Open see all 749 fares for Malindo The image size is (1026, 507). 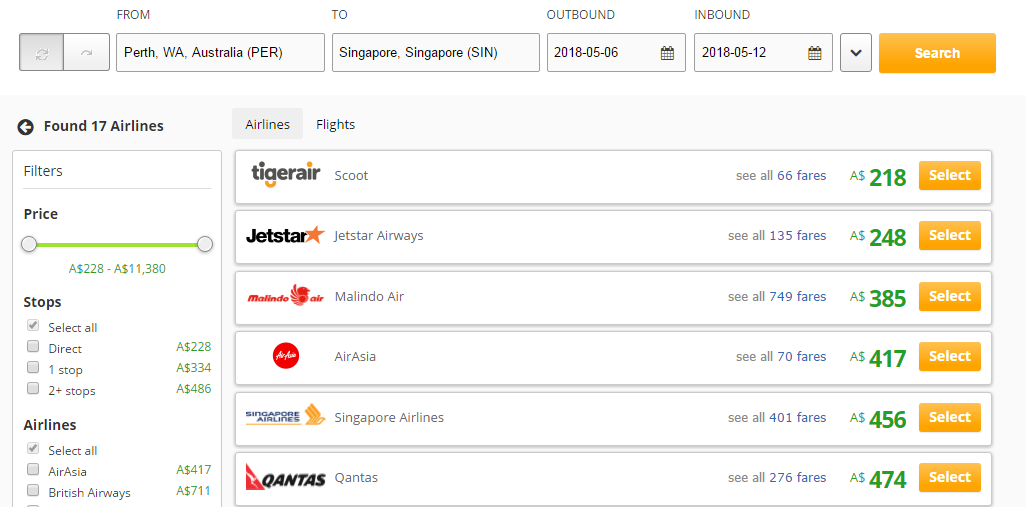pos(777,296)
